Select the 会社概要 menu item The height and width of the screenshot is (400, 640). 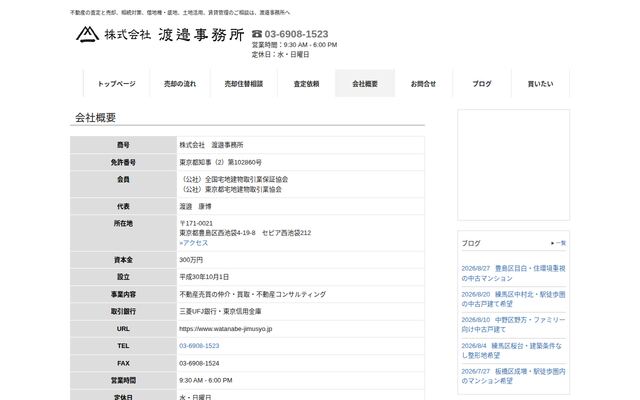(365, 84)
